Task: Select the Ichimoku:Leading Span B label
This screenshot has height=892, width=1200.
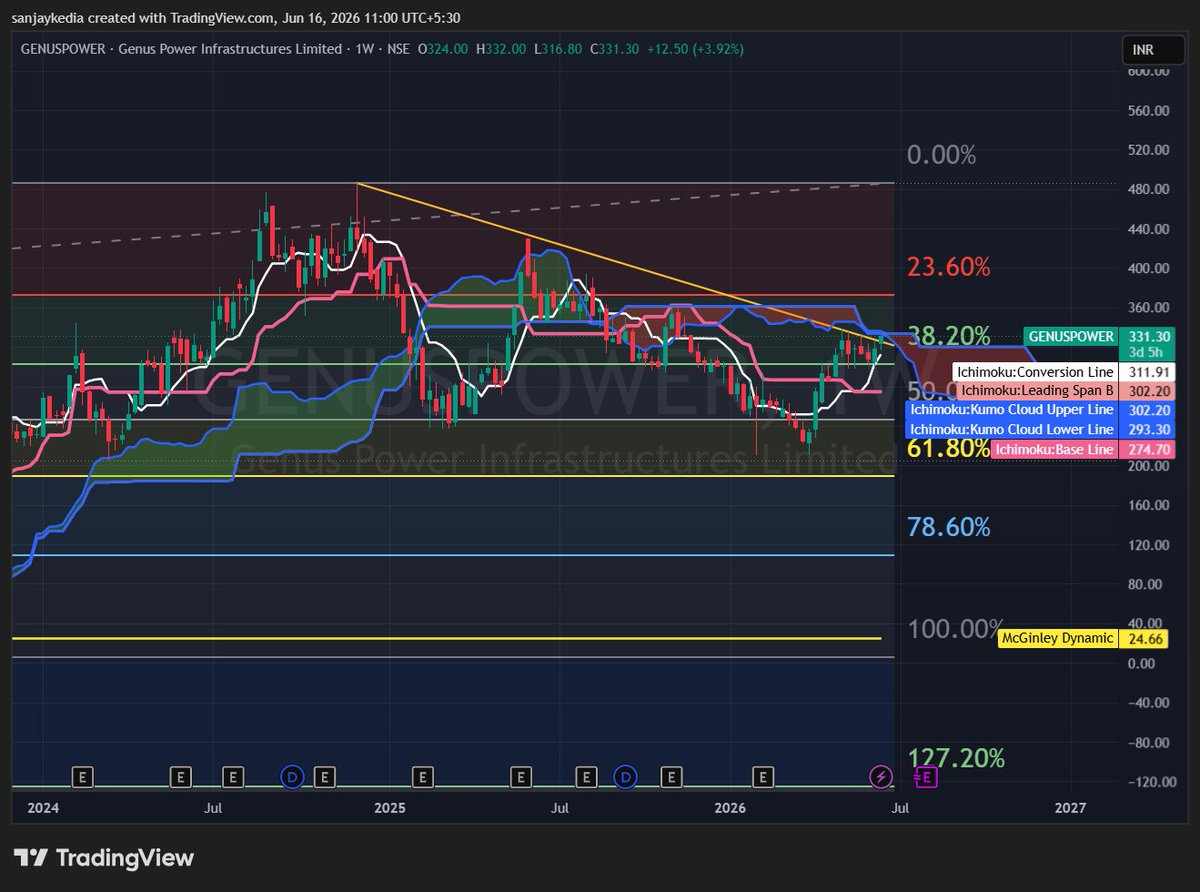Action: coord(1036,391)
